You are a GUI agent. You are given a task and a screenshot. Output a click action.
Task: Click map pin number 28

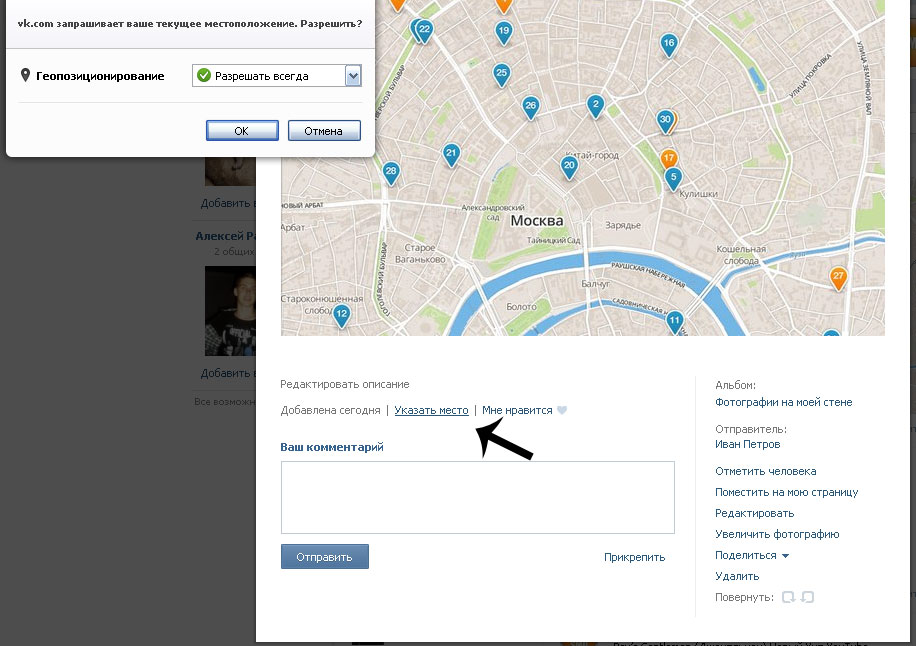pos(391,172)
